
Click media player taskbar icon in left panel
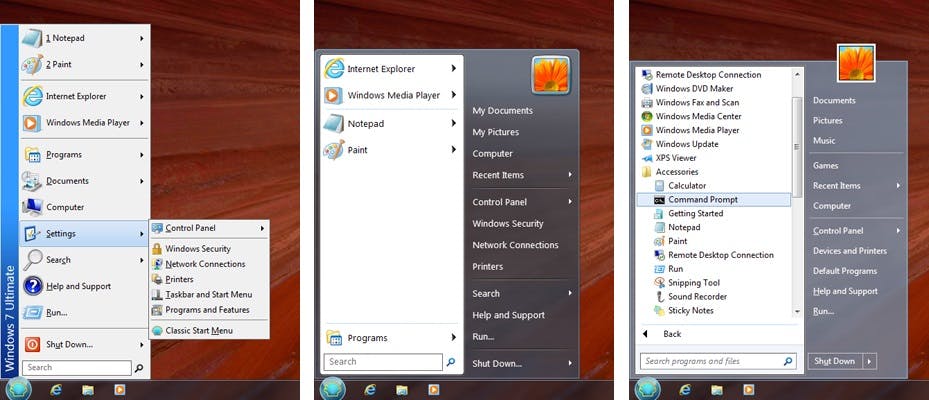click(x=120, y=389)
